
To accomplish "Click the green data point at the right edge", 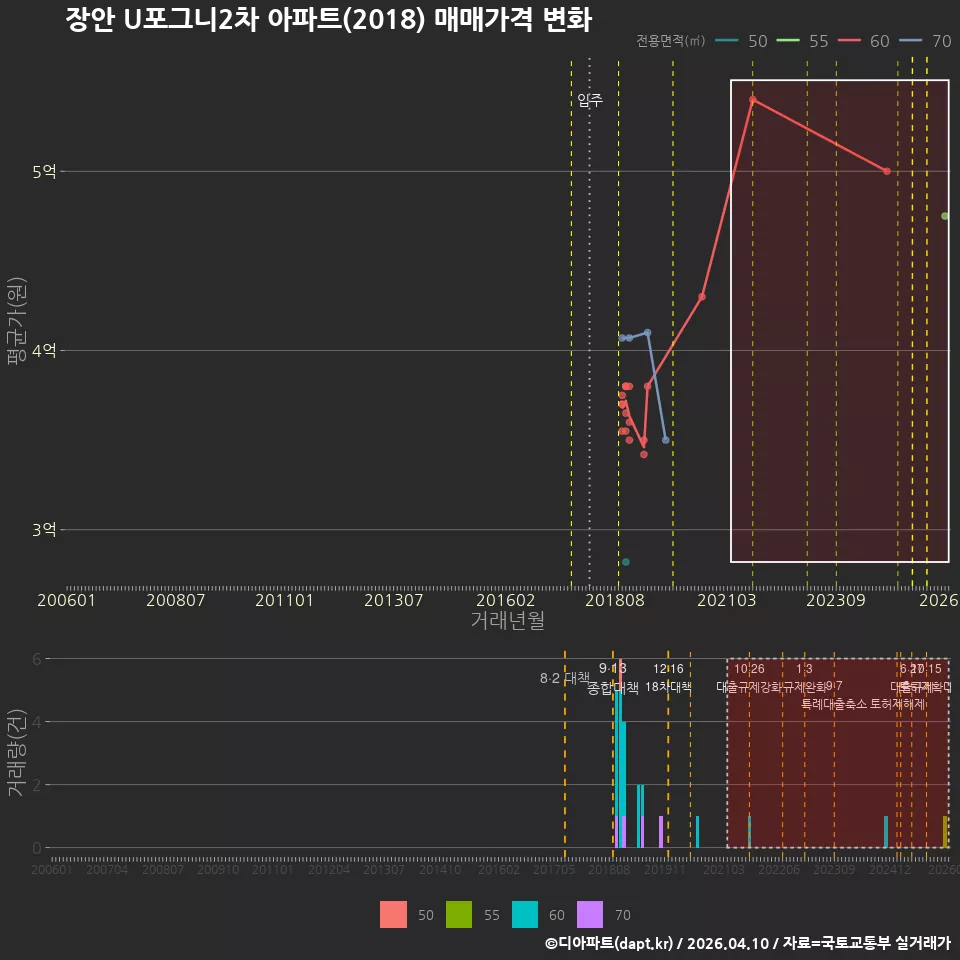I will (x=945, y=216).
